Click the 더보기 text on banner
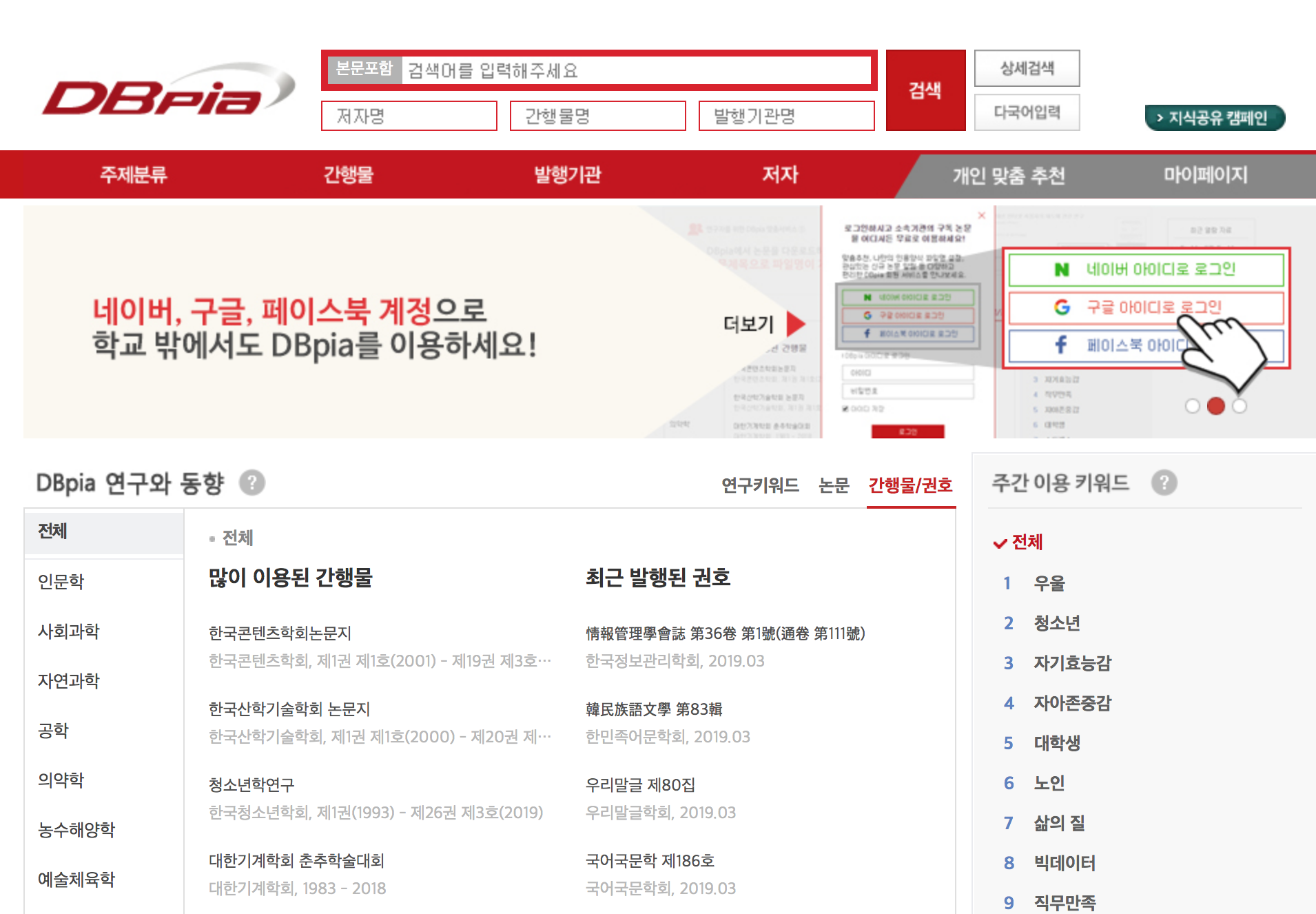 coord(749,324)
